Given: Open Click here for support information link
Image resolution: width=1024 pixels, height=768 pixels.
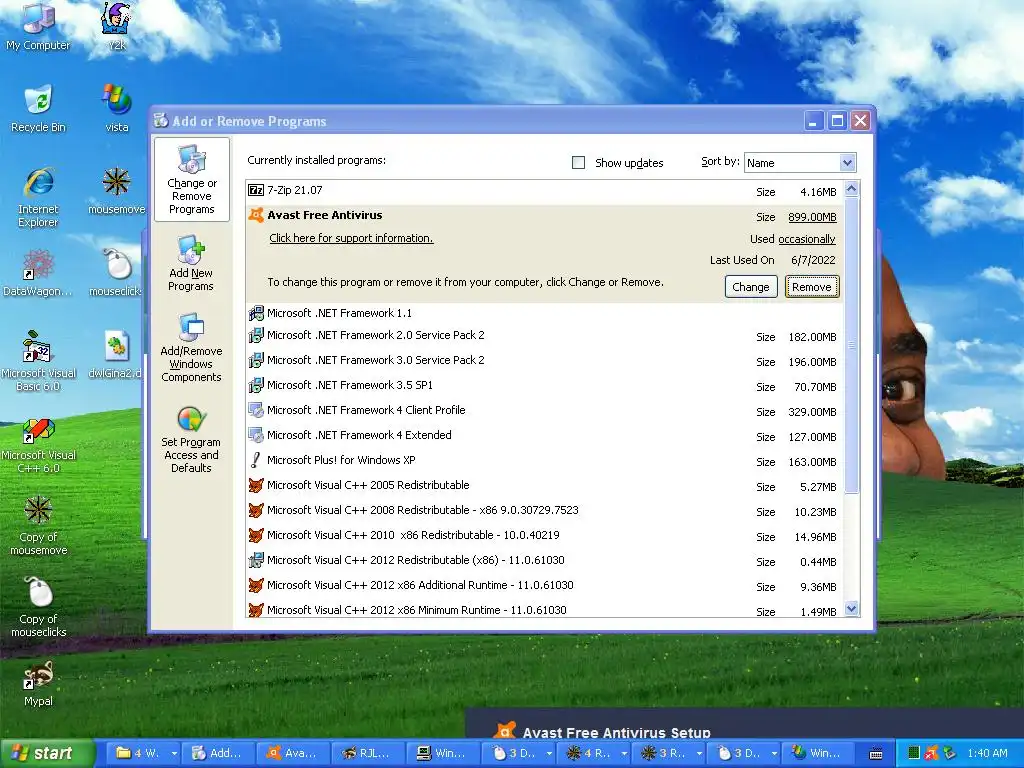Looking at the screenshot, I should pos(351,238).
